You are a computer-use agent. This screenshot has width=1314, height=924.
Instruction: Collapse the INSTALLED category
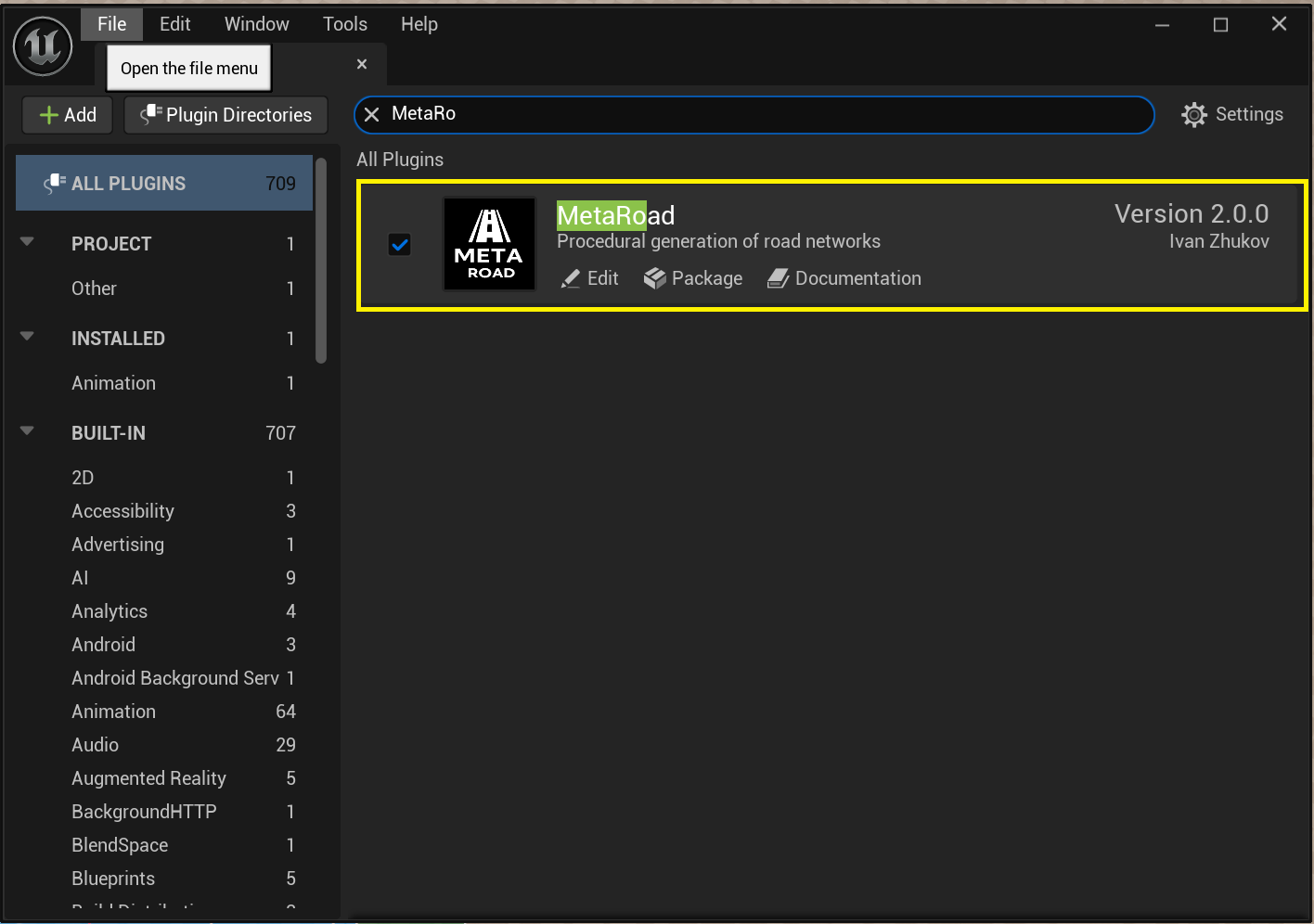[27, 337]
